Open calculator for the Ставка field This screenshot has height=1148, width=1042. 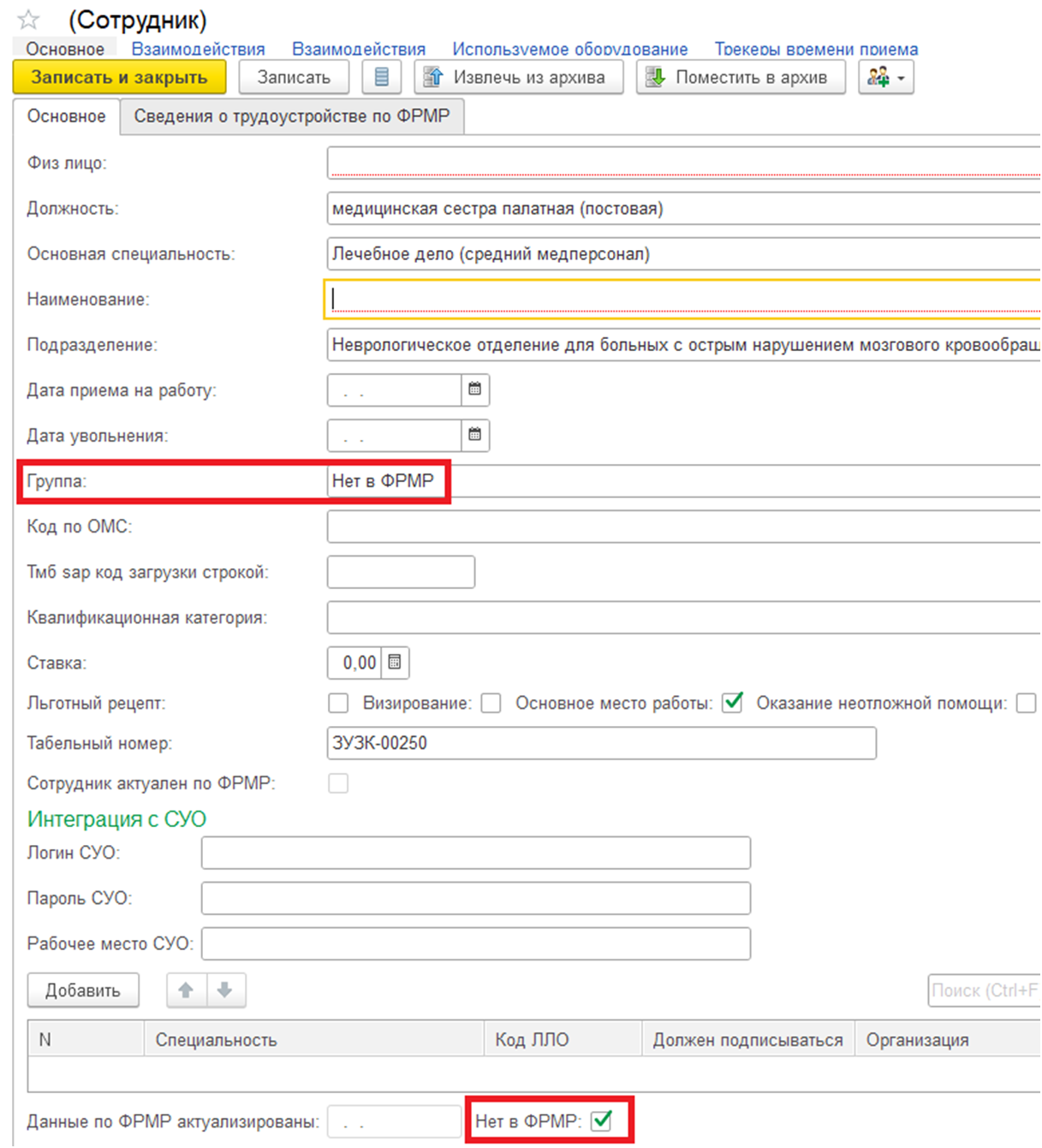coord(395,663)
